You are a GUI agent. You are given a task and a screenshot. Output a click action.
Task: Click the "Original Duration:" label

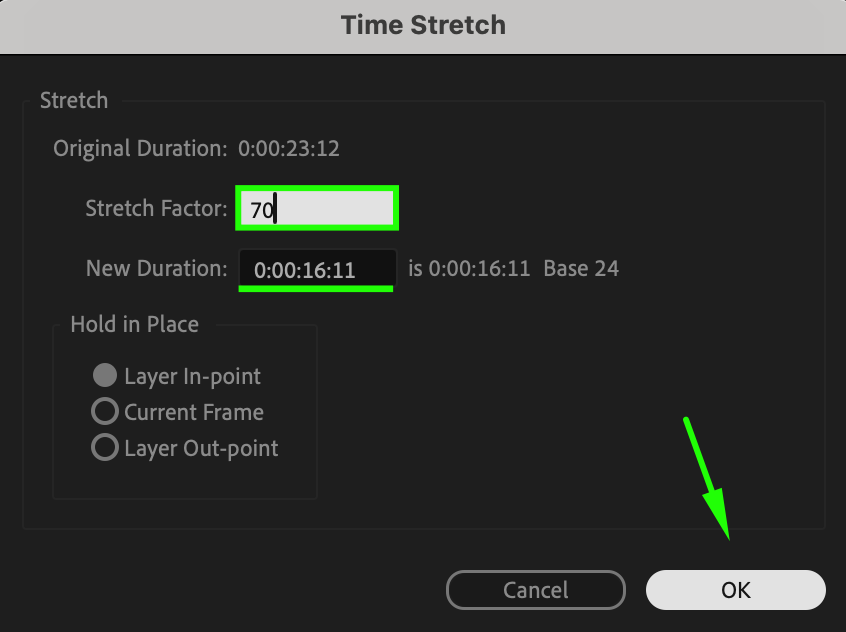tap(140, 149)
